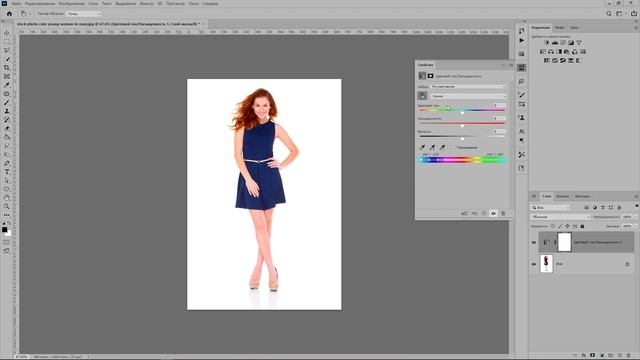Viewport: 640px width, 360px height.
Task: Click the trash icon in the Properties panel
Action: [503, 213]
